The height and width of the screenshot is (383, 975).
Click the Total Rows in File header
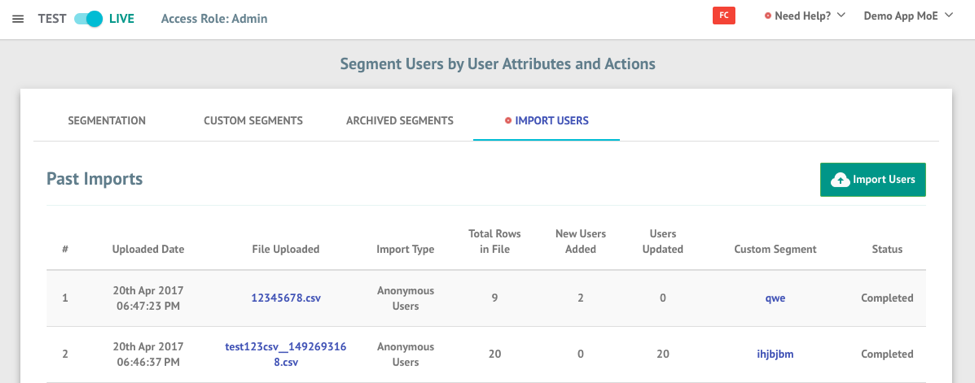tap(495, 242)
